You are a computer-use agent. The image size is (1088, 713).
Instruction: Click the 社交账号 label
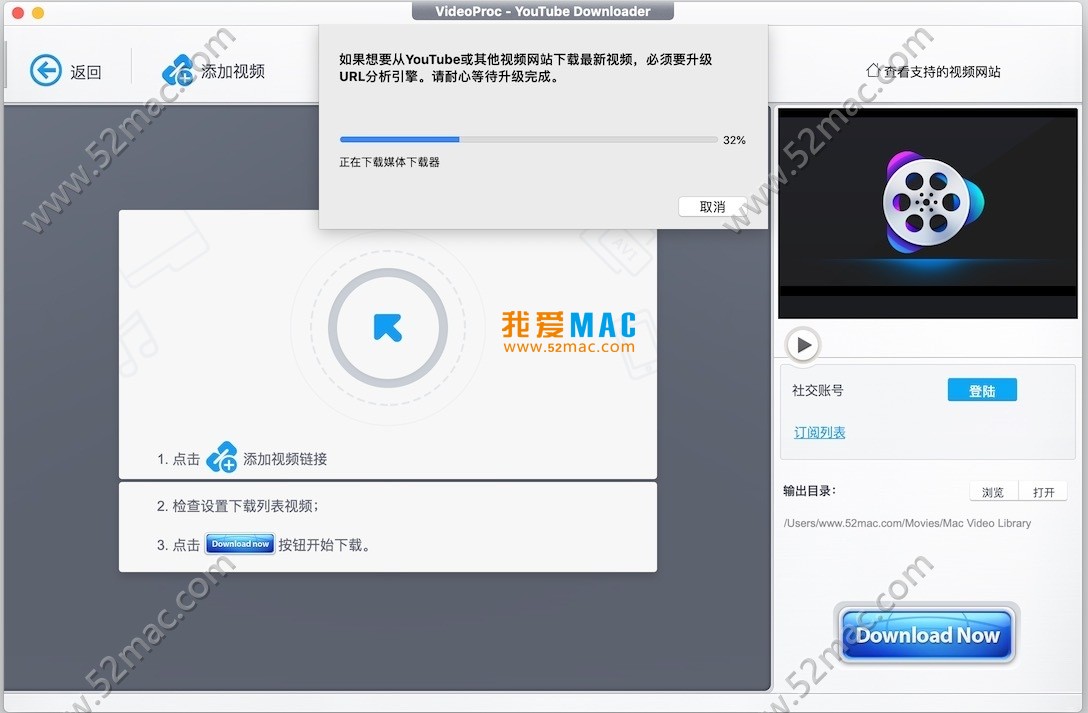coord(818,390)
